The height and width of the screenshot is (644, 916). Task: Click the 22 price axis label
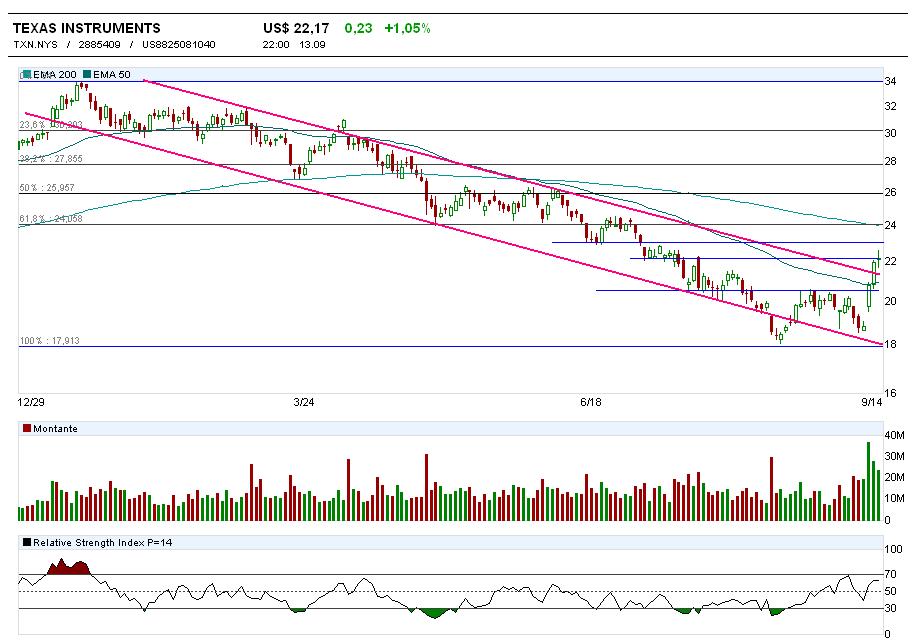(890, 261)
